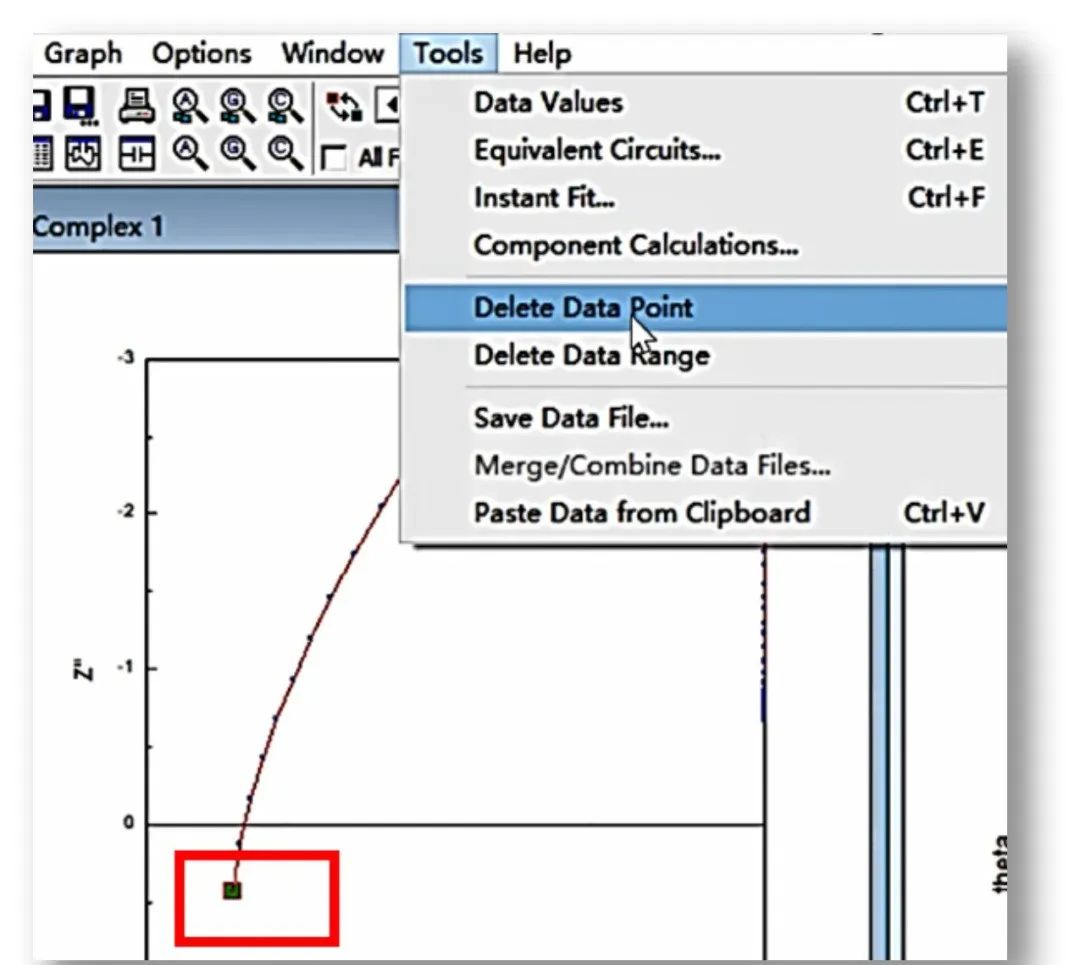Image resolution: width=1080 pixels, height=965 pixels.
Task: Open the Options menu
Action: click(x=202, y=53)
